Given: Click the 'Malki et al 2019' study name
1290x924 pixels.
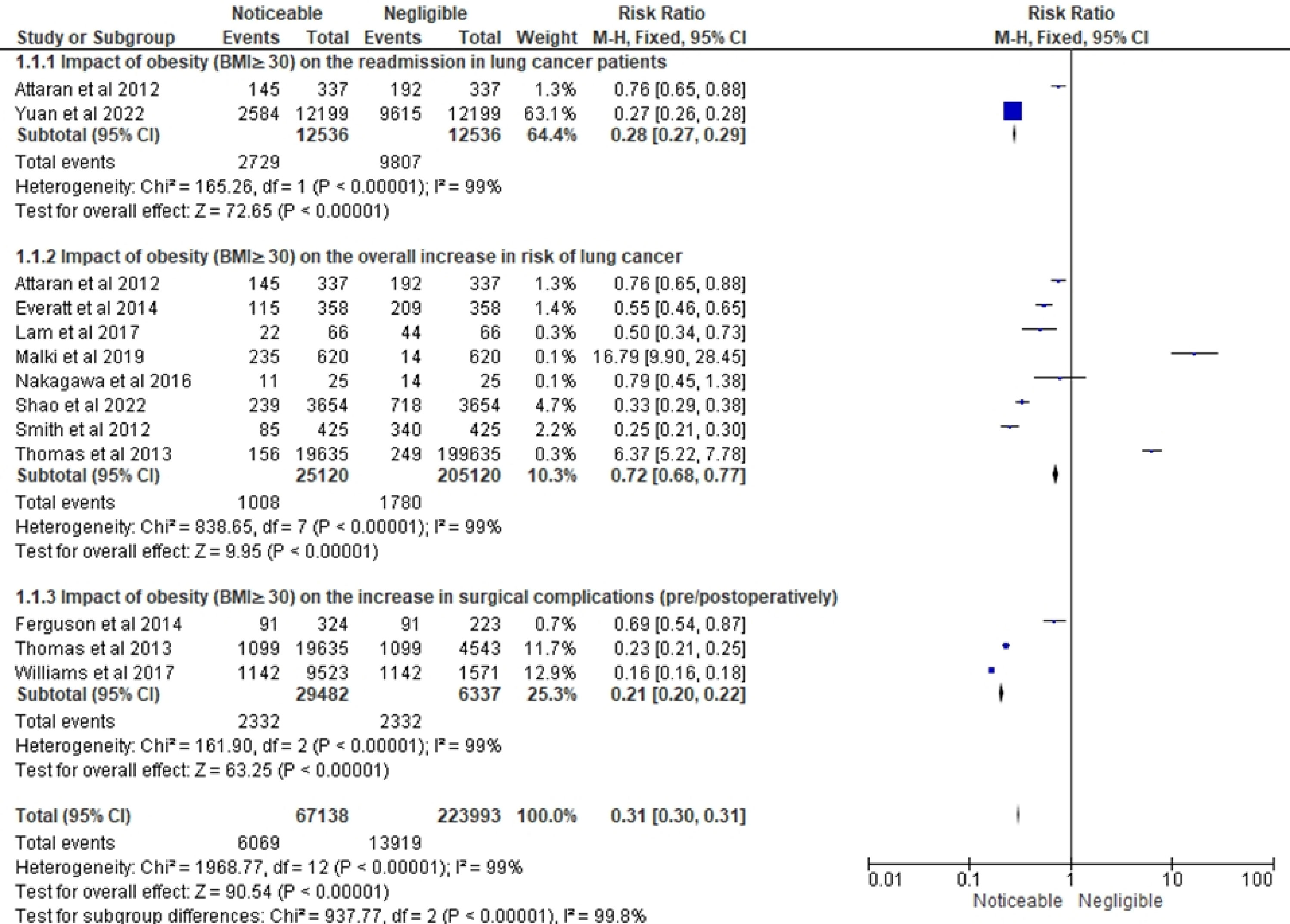Looking at the screenshot, I should [x=80, y=357].
